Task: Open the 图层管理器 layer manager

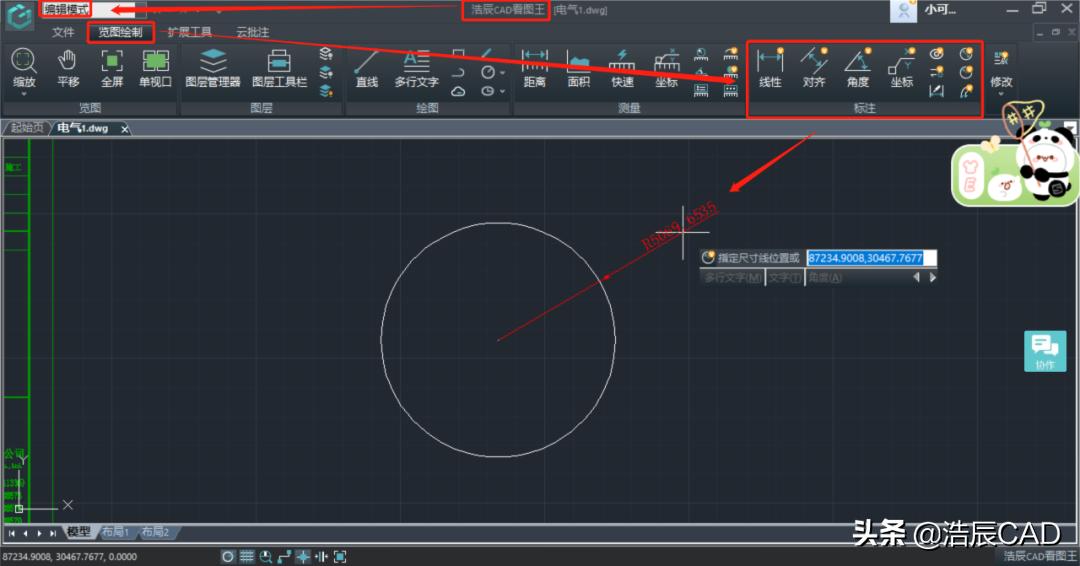Action: point(213,67)
